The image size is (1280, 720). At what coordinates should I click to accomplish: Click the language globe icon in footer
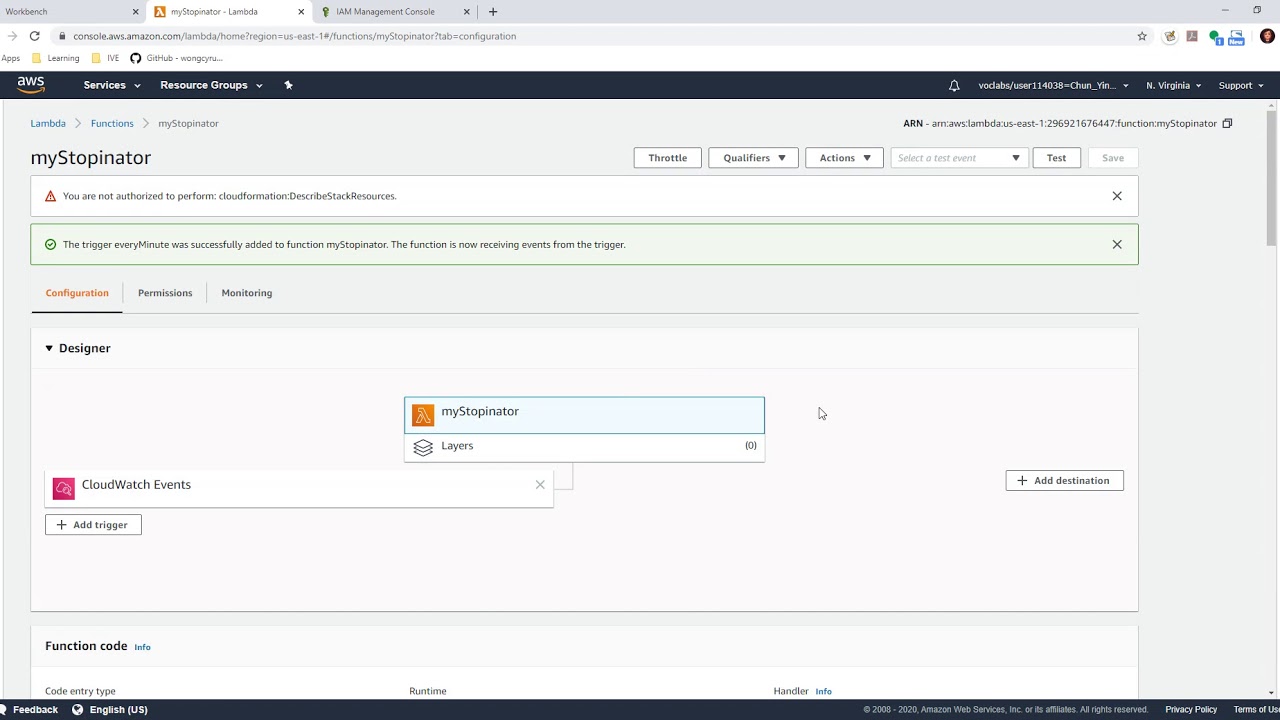coord(77,709)
